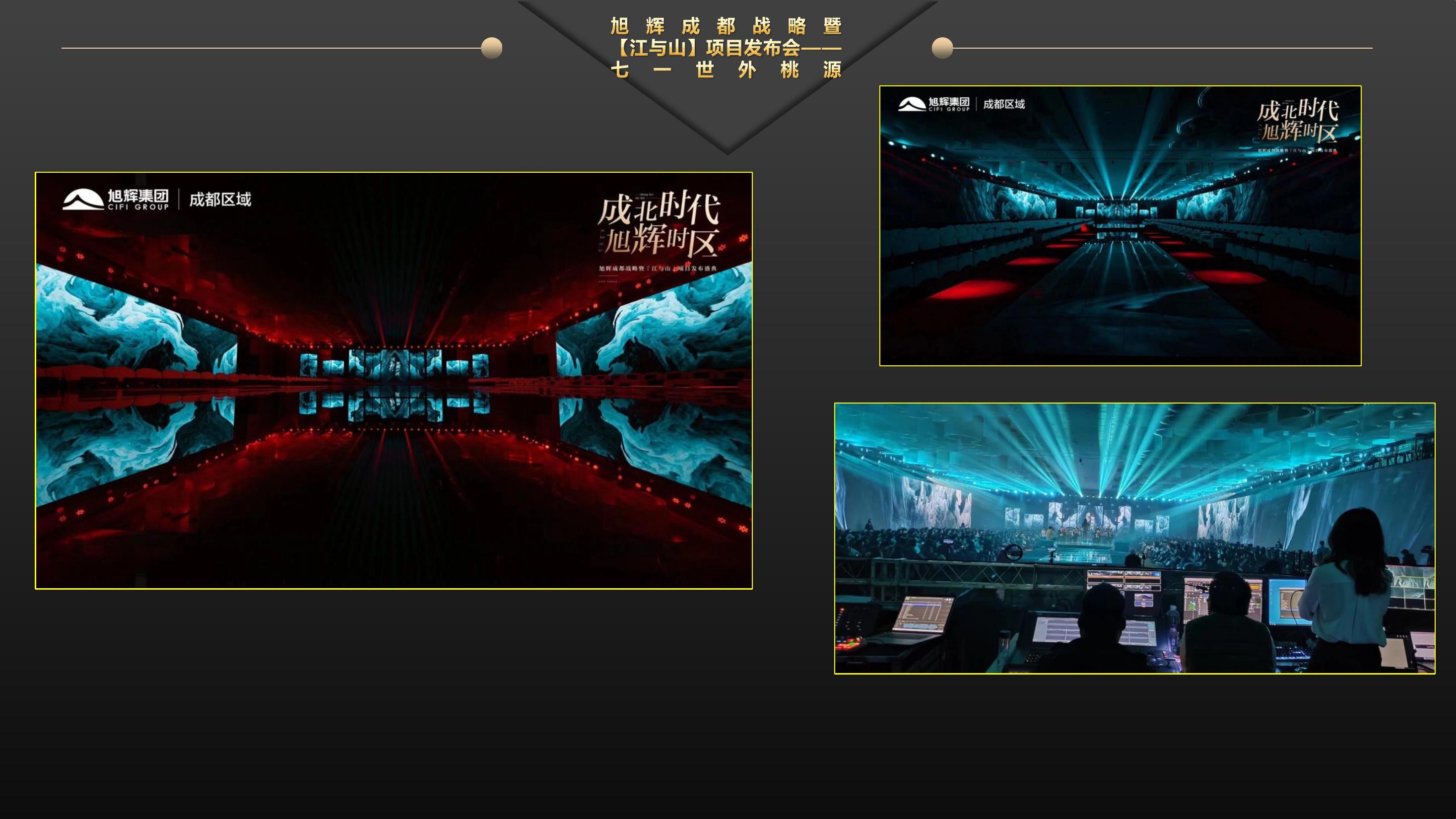Click 成都区域 text in the large red image

tap(220, 200)
